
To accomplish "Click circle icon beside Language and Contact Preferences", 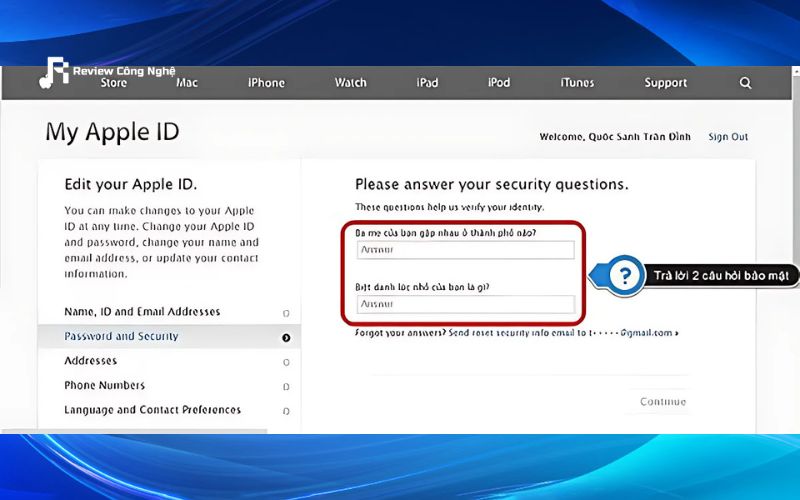I will pyautogui.click(x=286, y=411).
